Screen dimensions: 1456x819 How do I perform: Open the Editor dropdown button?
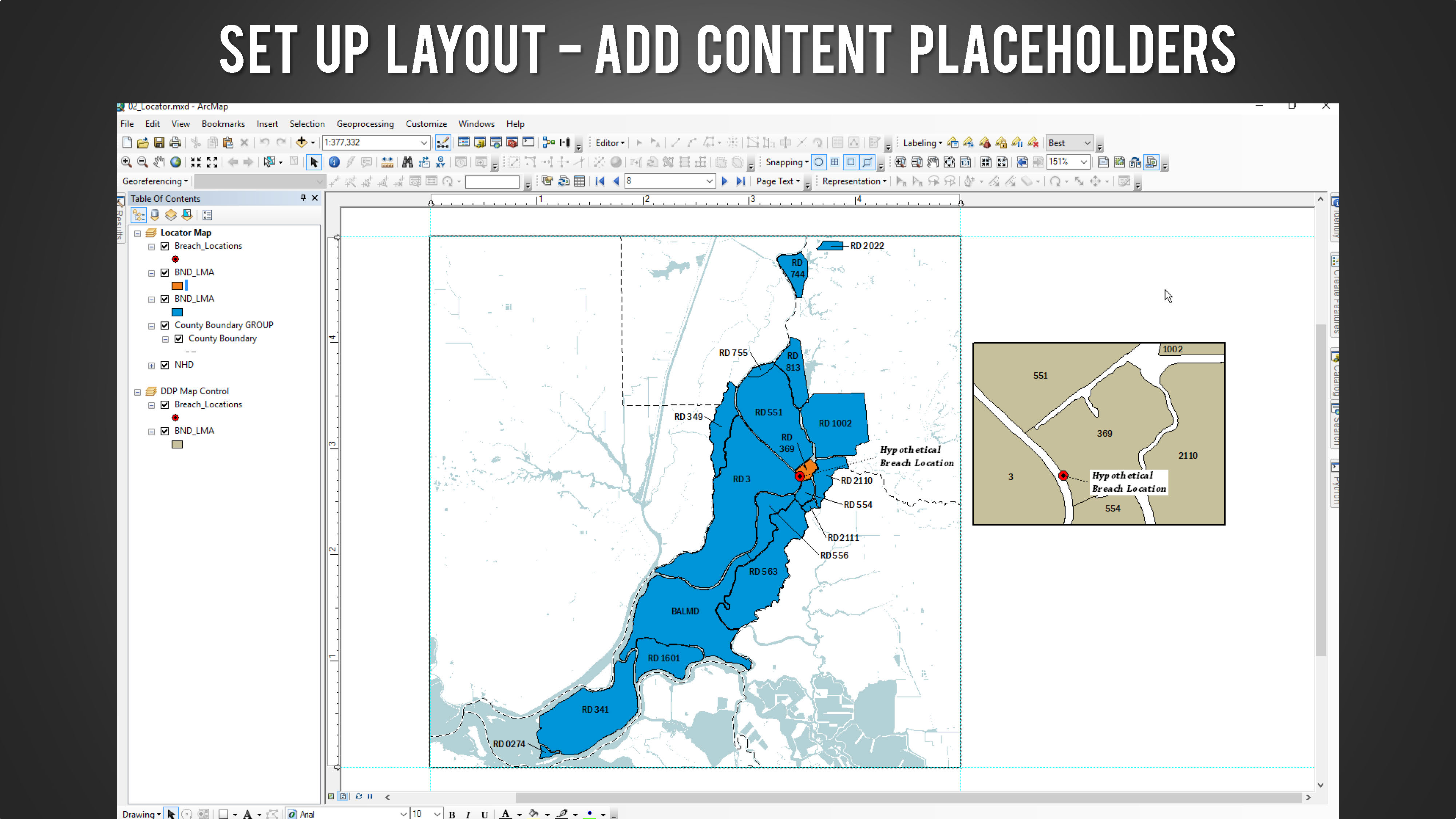click(x=610, y=143)
